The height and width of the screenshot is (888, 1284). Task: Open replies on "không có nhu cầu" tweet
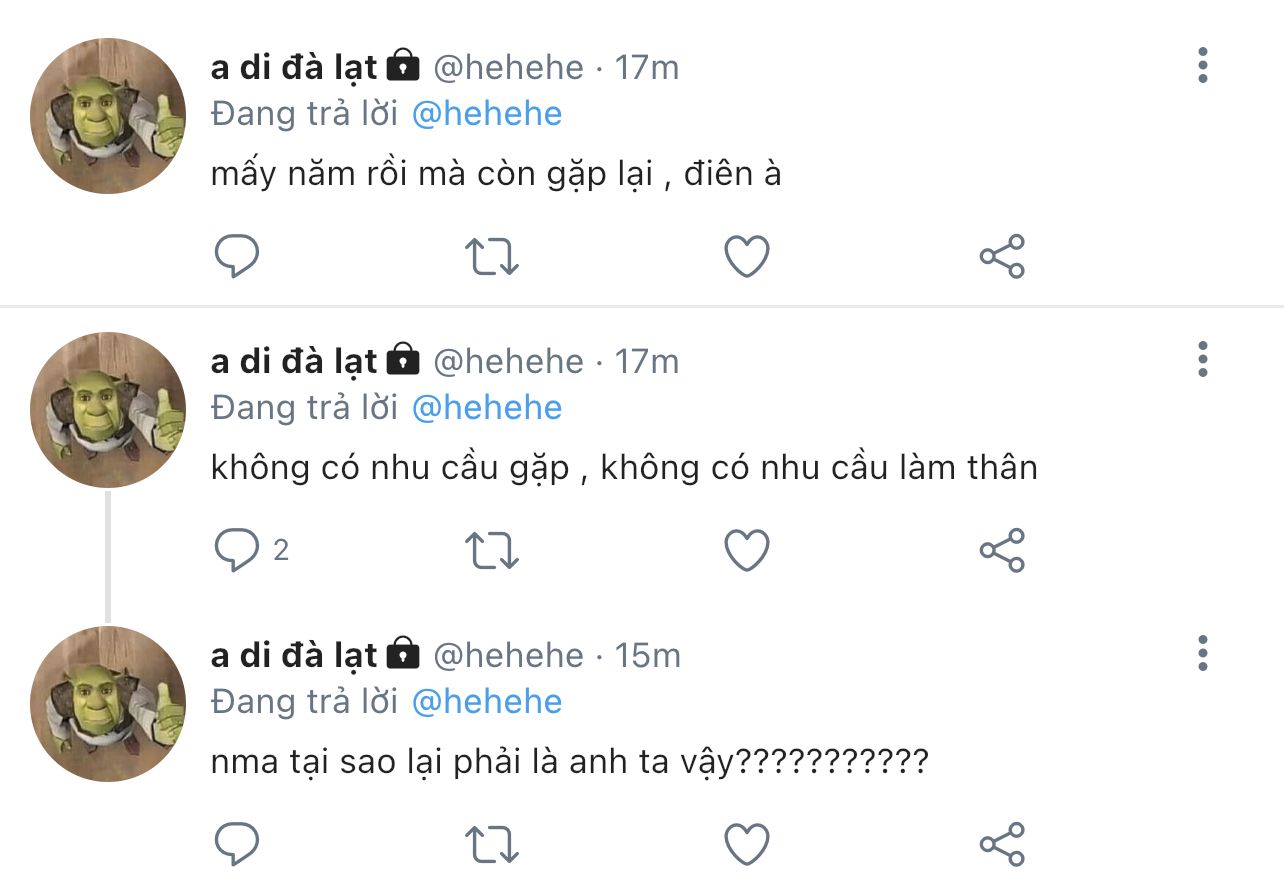pos(239,550)
